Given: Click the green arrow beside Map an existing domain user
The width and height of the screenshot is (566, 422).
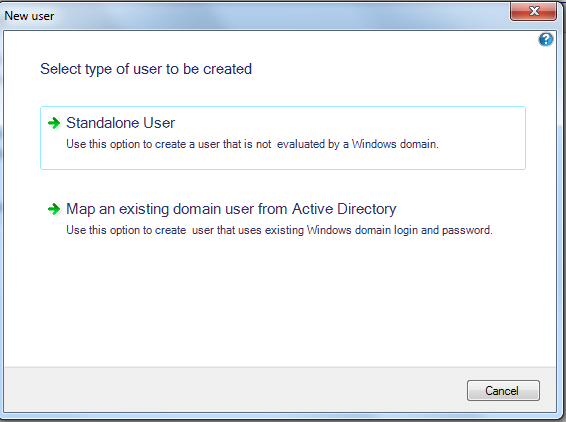Looking at the screenshot, I should tap(54, 209).
